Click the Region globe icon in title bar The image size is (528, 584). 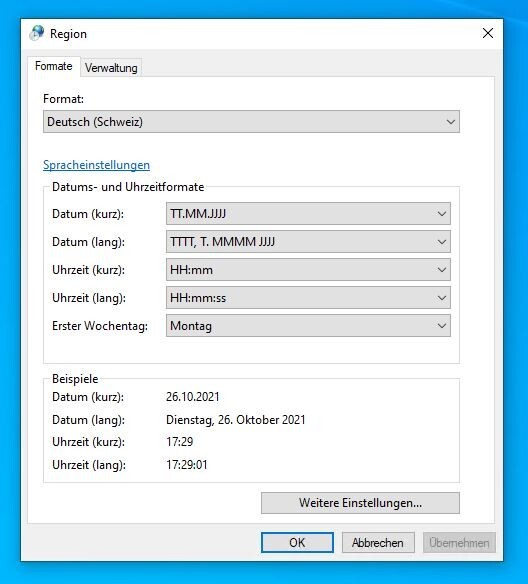(x=37, y=33)
